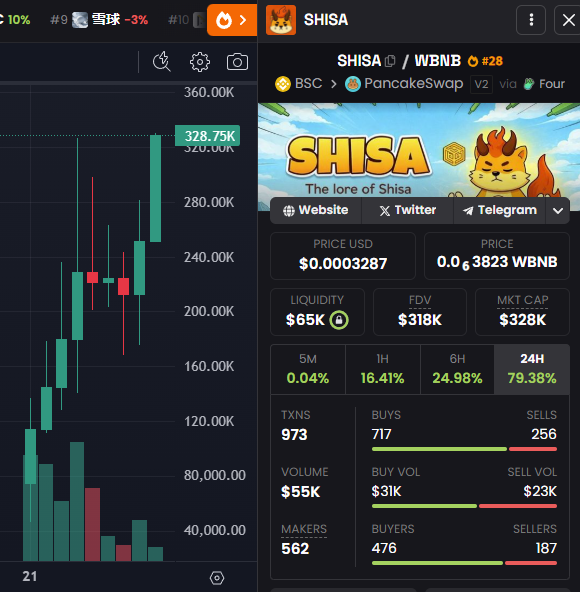This screenshot has width=580, height=592.
Task: Click the PancakeSwap DEX name
Action: pyautogui.click(x=413, y=83)
